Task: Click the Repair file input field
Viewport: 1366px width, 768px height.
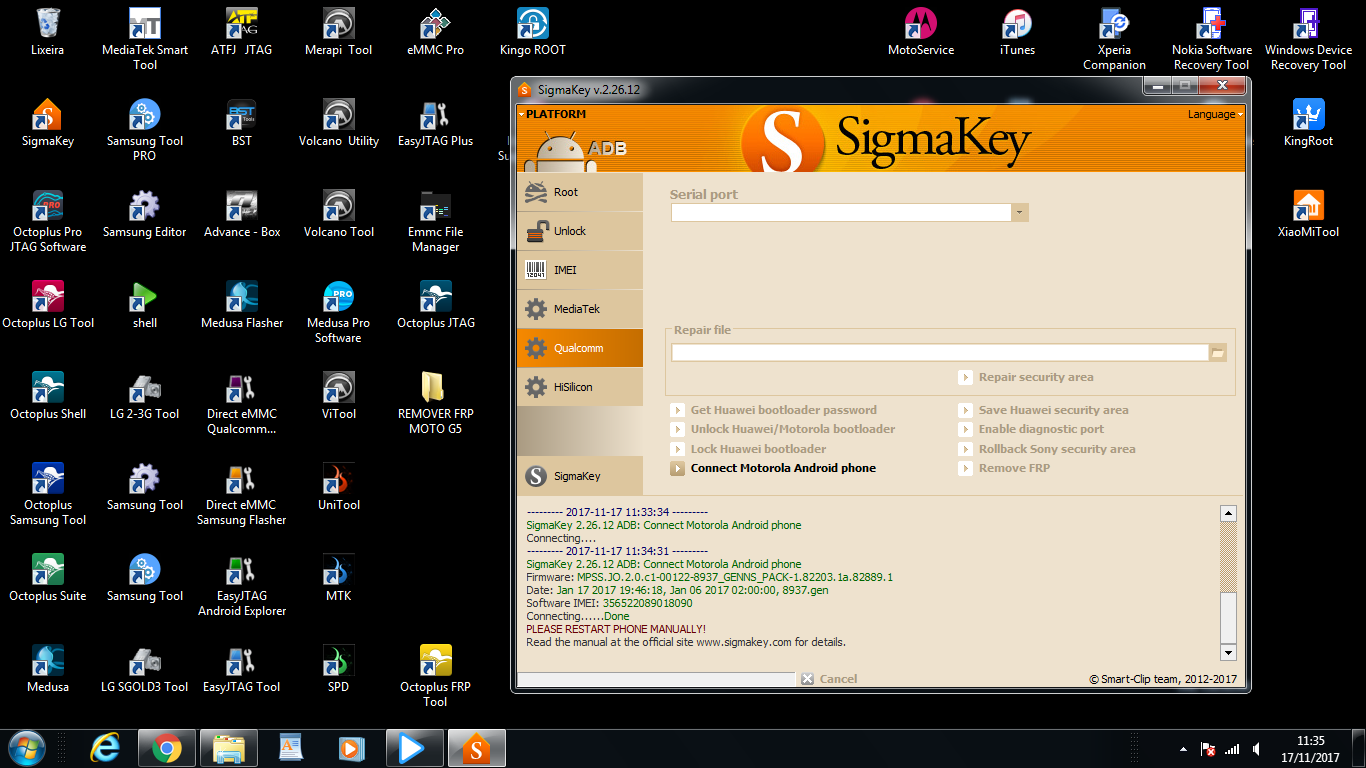Action: click(x=940, y=352)
